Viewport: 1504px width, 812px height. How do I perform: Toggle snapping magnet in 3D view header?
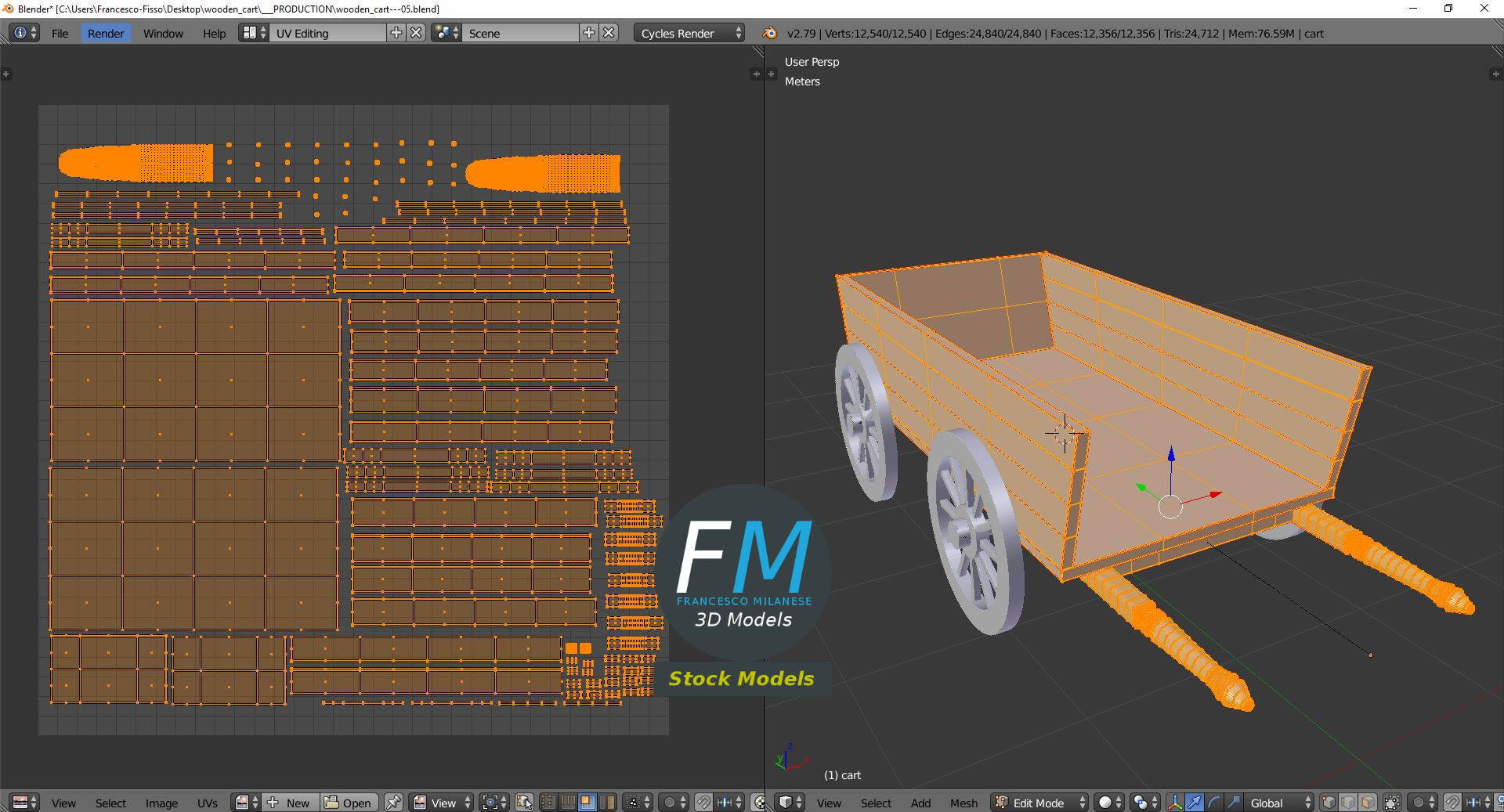tap(1452, 803)
